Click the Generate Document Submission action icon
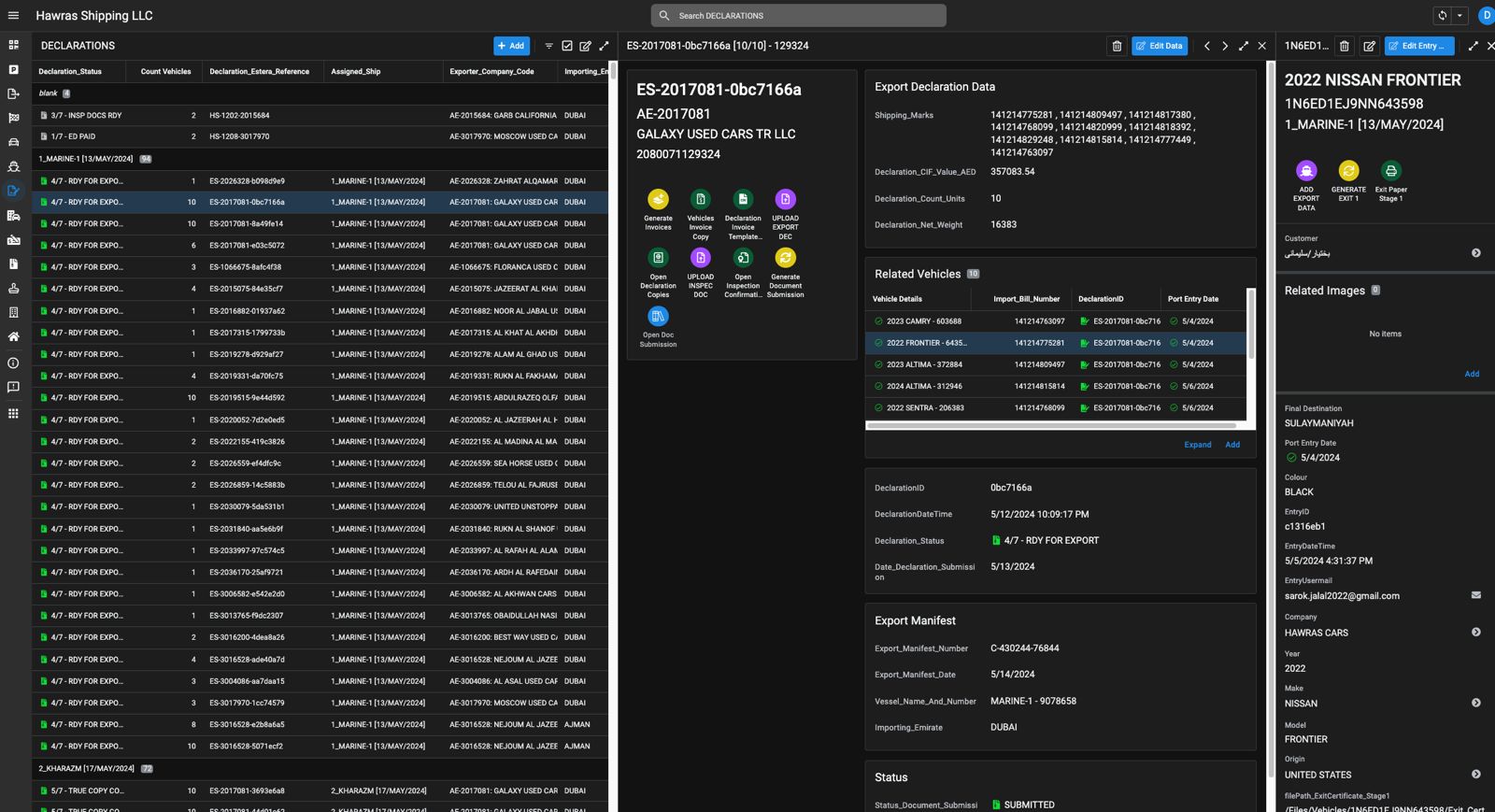 click(785, 257)
